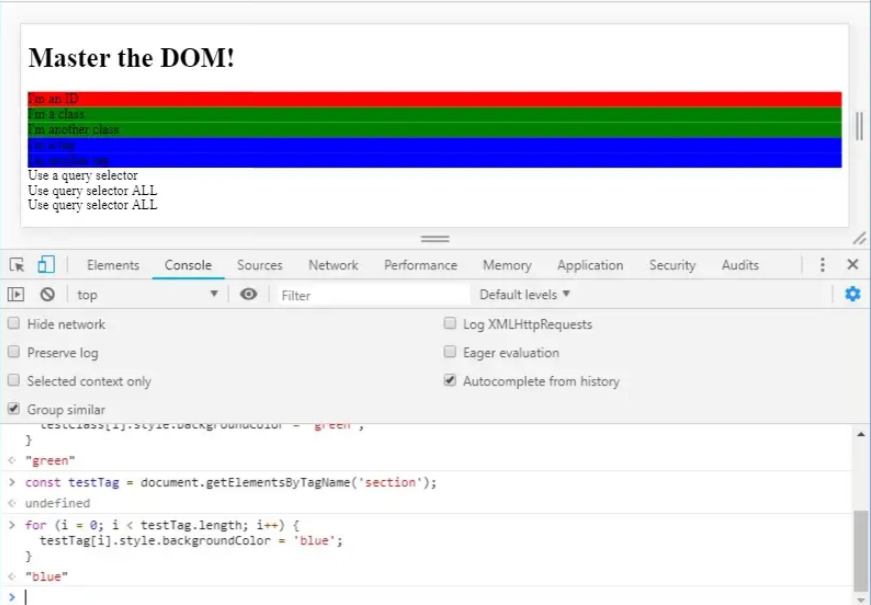Screen dimensions: 871x605
Task: Open the top JavaScript context dropdown
Action: tap(146, 295)
